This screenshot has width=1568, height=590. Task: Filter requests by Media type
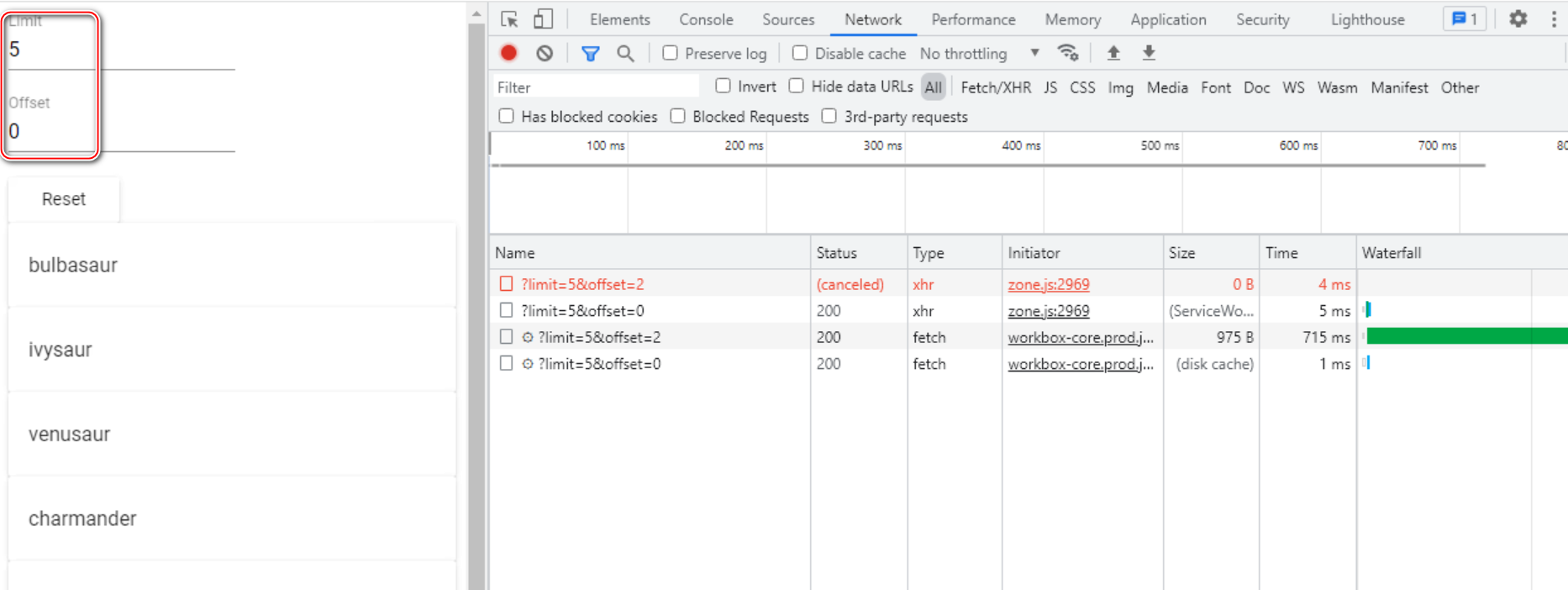[1167, 87]
